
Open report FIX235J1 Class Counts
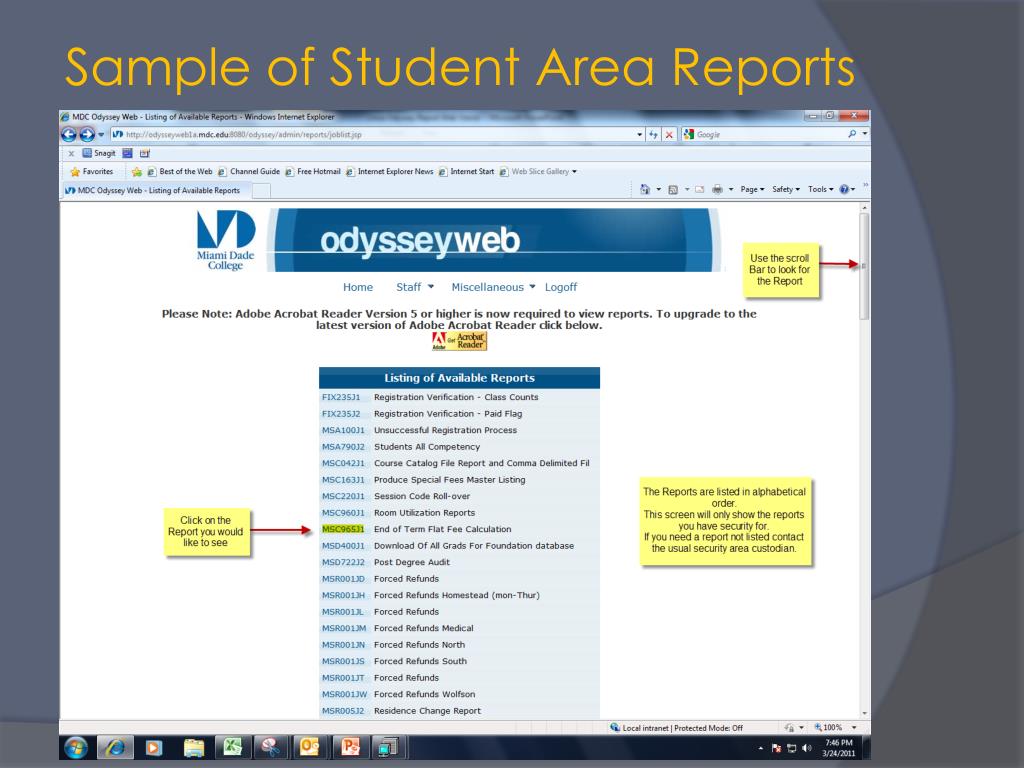tap(341, 397)
